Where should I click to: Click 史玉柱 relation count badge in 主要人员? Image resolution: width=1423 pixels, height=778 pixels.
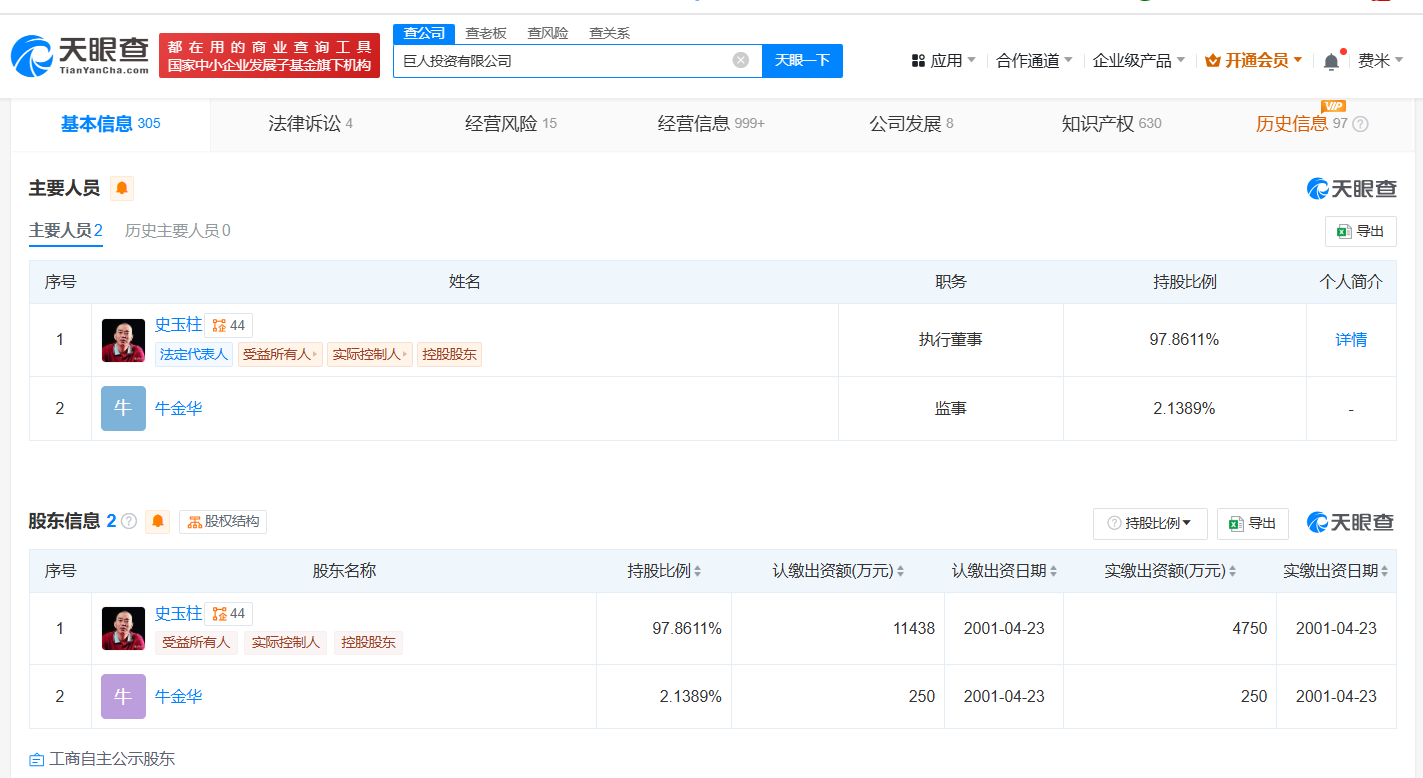tap(229, 325)
